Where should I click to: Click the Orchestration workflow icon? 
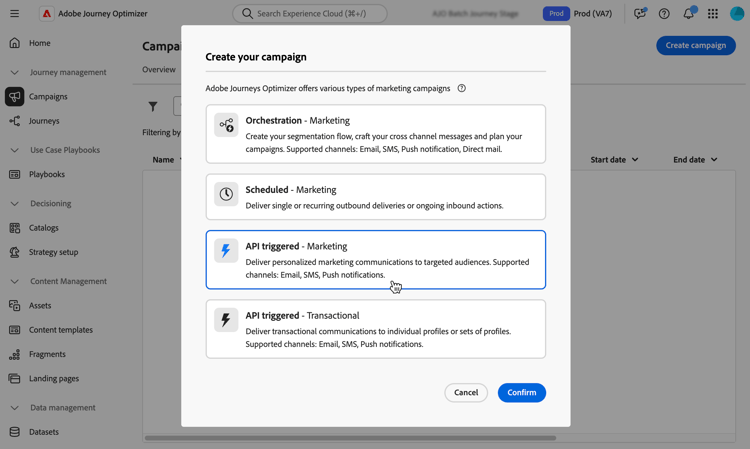point(226,125)
